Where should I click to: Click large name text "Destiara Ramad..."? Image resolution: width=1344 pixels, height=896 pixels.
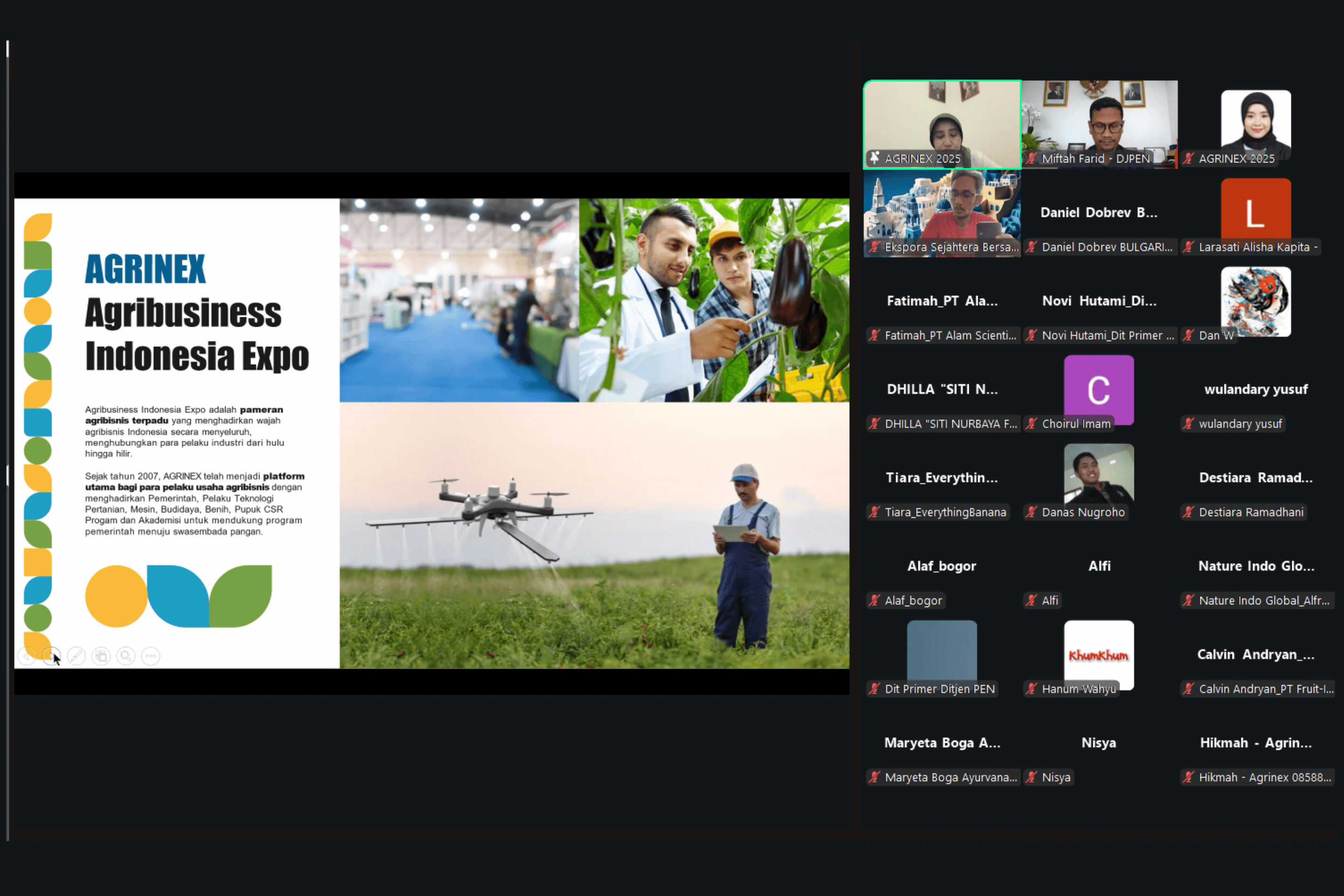click(1256, 478)
